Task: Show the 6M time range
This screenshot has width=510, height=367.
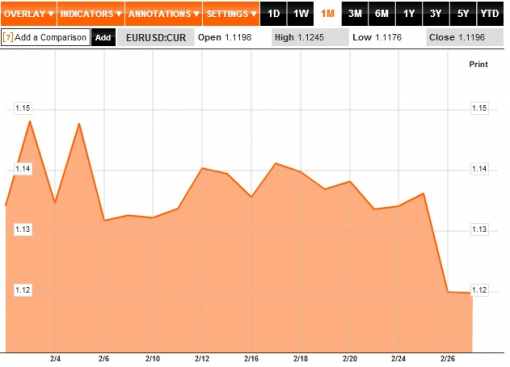Action: tap(382, 14)
